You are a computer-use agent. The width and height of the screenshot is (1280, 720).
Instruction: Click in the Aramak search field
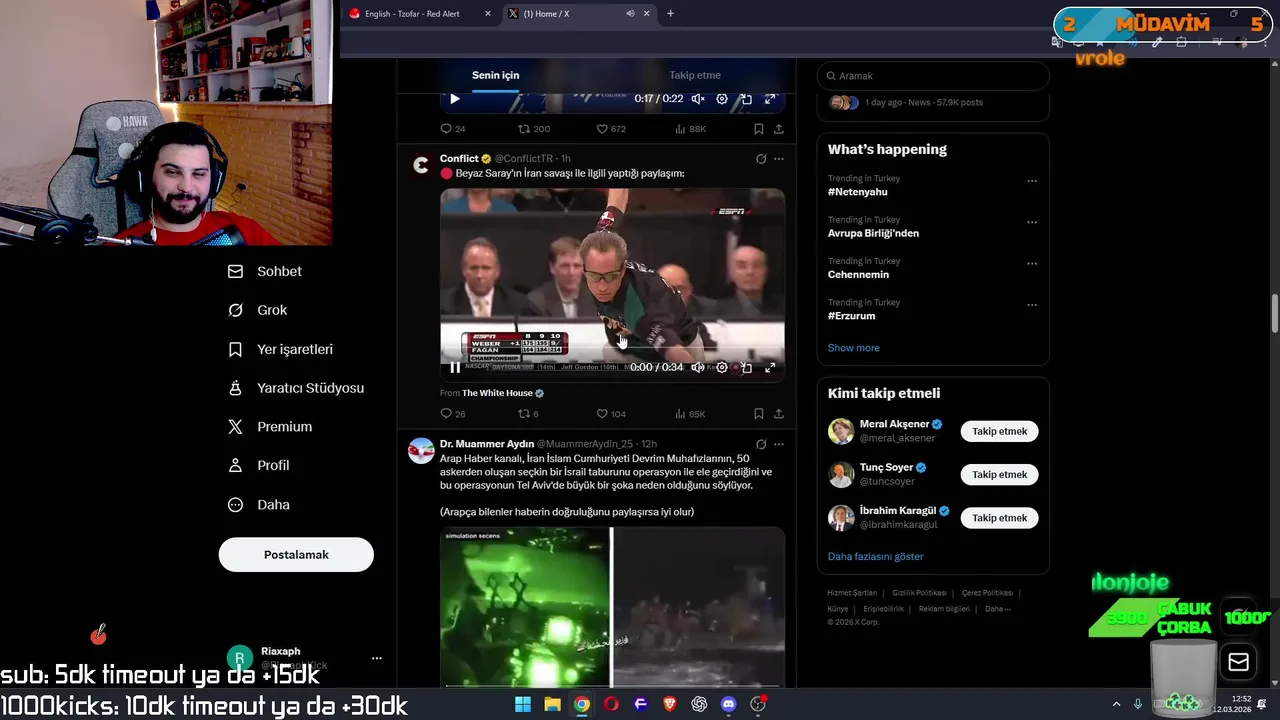[x=933, y=76]
